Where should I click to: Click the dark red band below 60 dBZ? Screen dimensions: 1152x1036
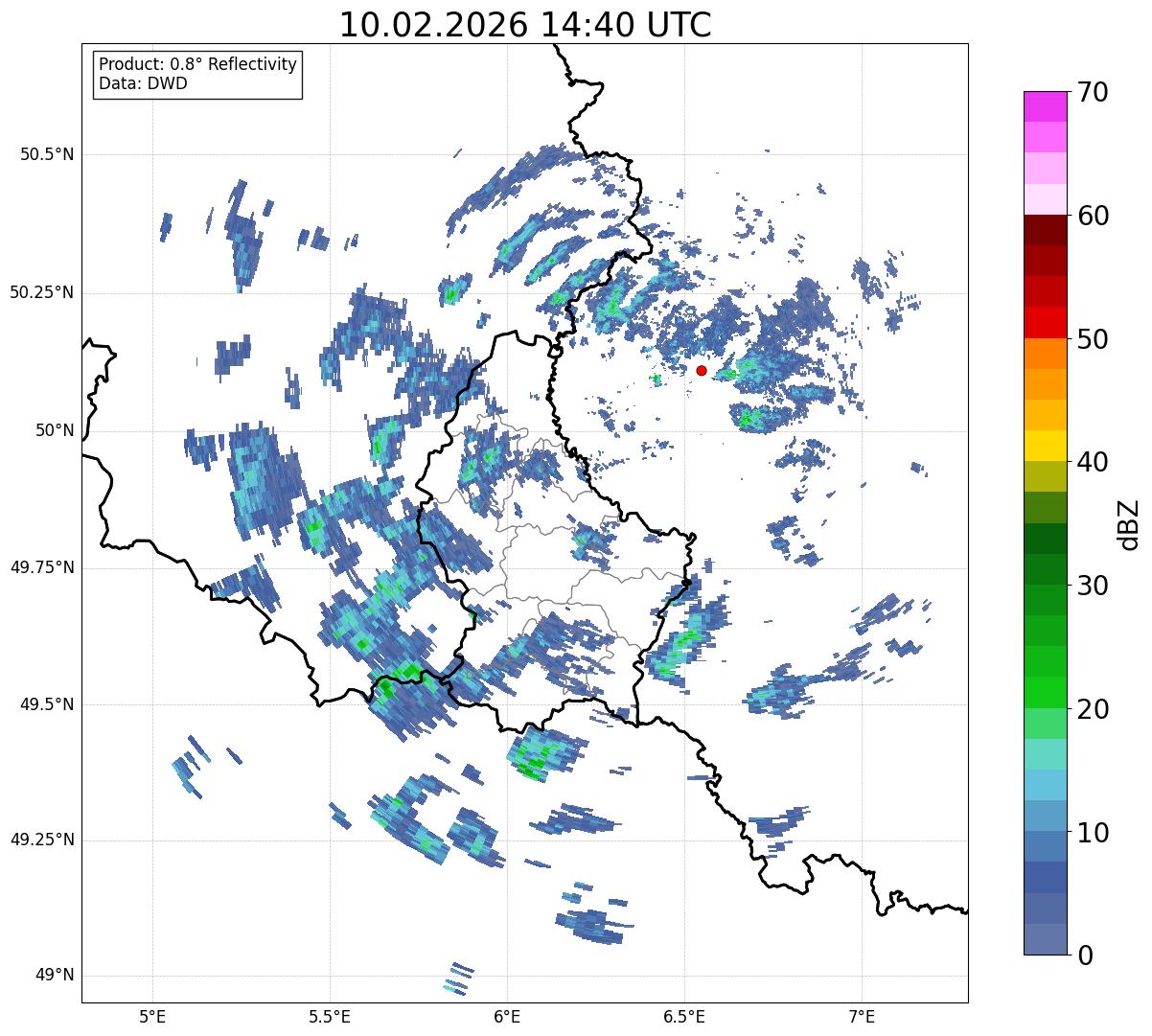pos(1044,230)
